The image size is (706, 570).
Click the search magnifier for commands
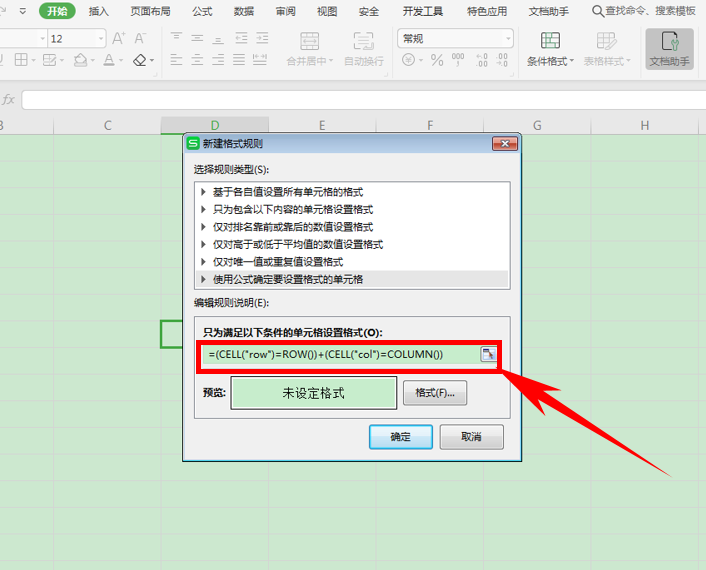597,11
